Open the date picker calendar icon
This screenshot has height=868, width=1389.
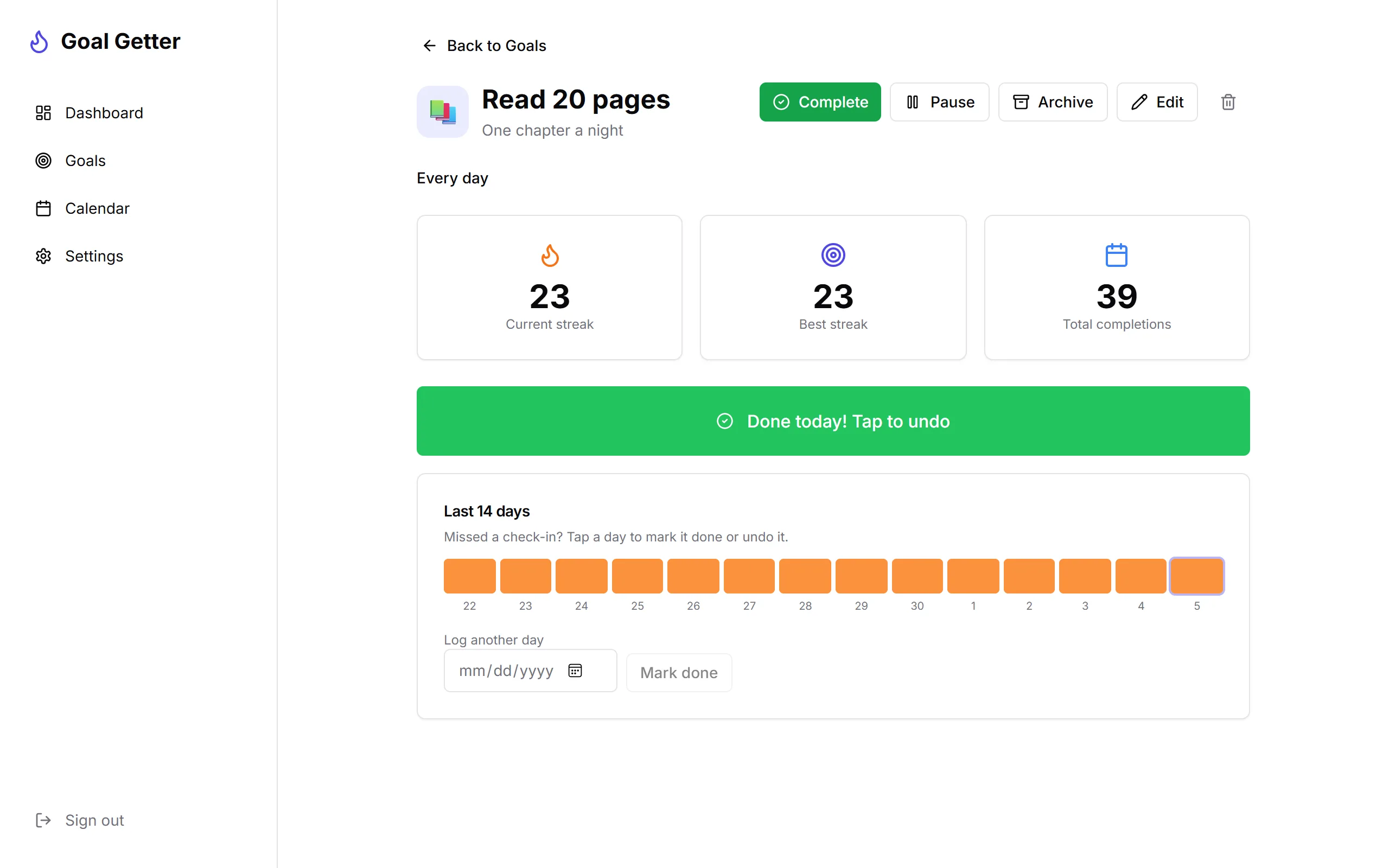coord(575,670)
